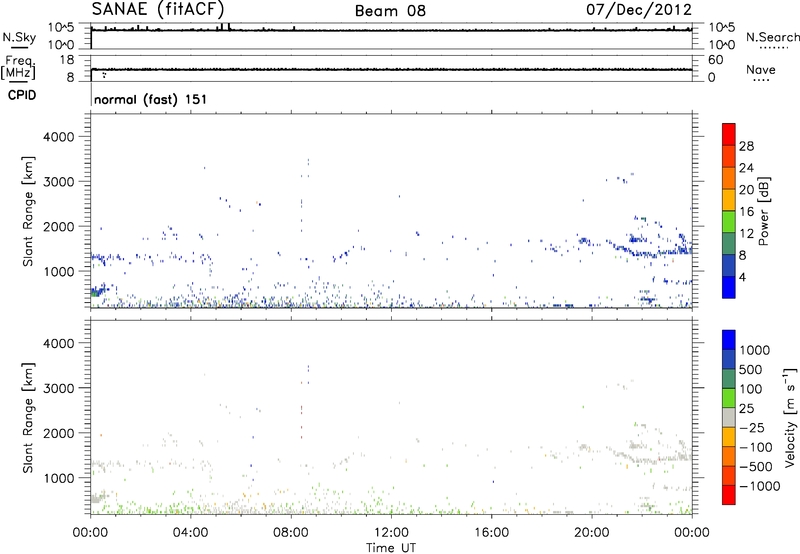Click the red top of Power colorbar
Viewport: 800px width, 554px height.
click(729, 134)
